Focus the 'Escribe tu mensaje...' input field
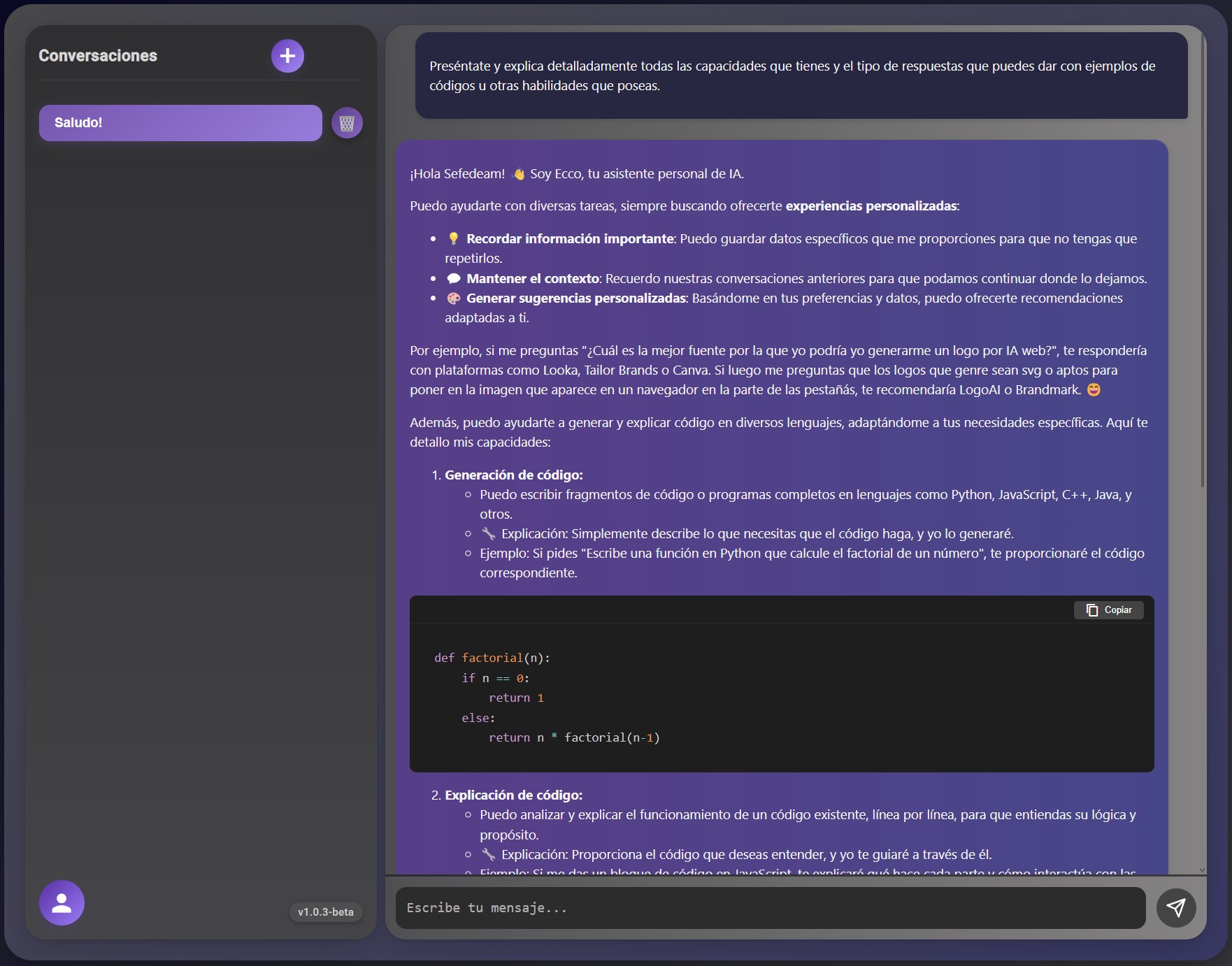Viewport: 1232px width, 966px height. [x=769, y=908]
